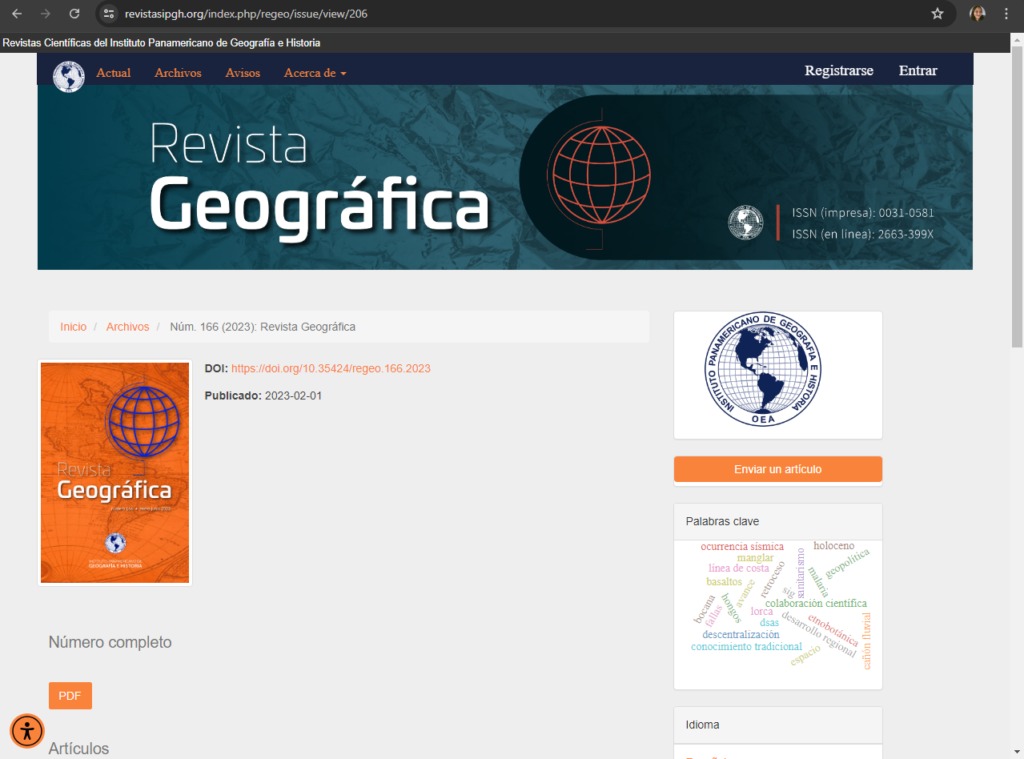Click the 'Idioma' panel heading
This screenshot has height=759, width=1024.
coord(702,724)
